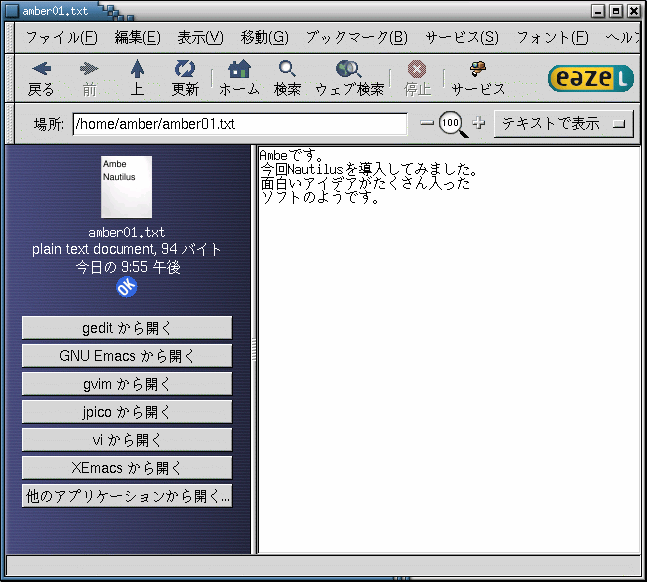The image size is (647, 582).
Task: Close the amber01.txt window
Action: (634, 11)
